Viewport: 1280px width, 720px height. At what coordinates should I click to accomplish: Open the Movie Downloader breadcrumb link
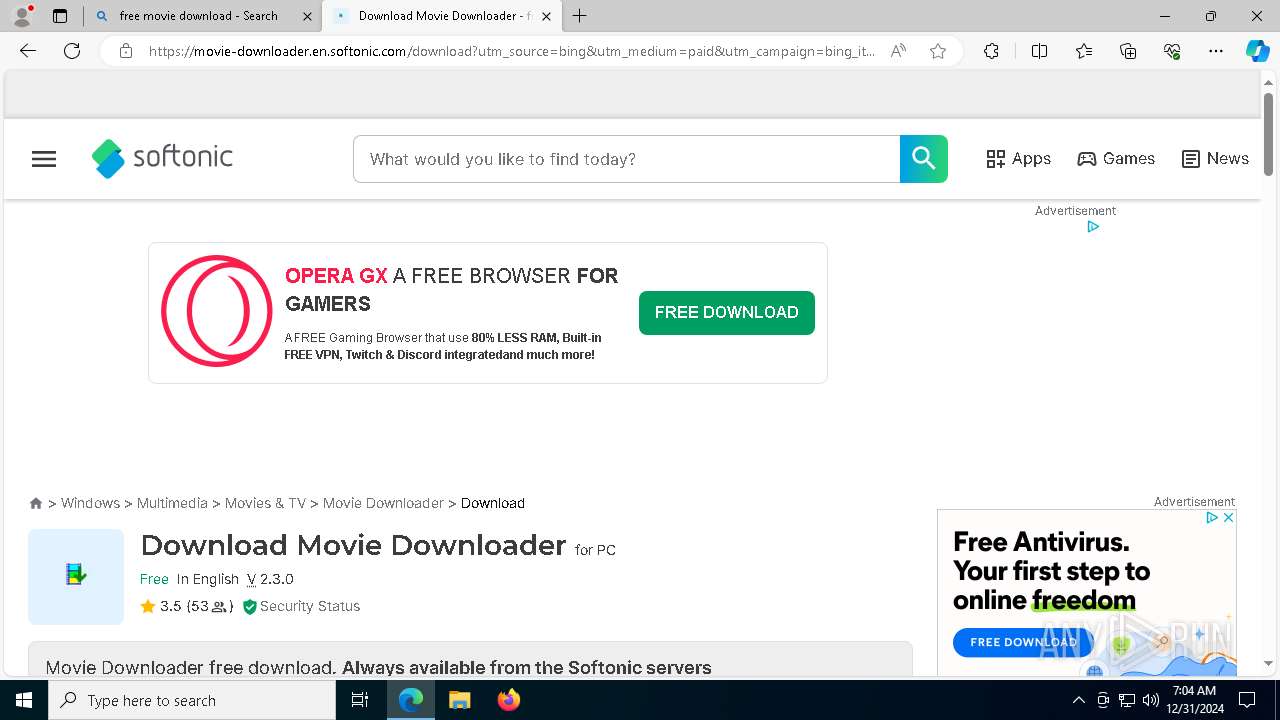pos(383,503)
